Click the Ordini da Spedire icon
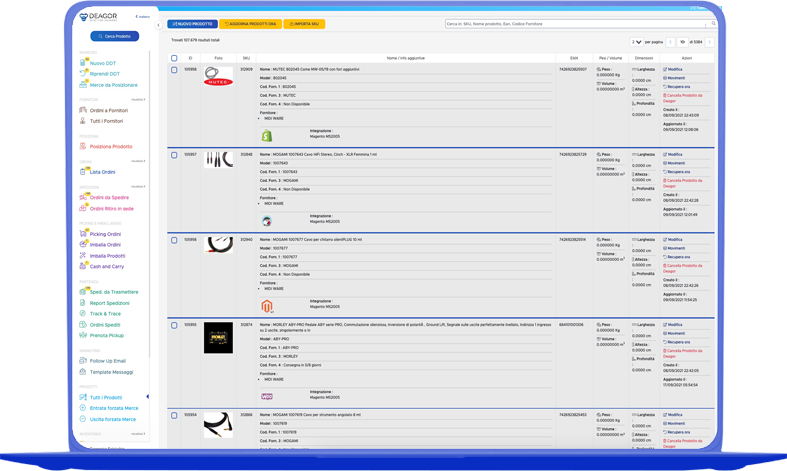Image resolution: width=787 pixels, height=471 pixels. pyautogui.click(x=83, y=197)
